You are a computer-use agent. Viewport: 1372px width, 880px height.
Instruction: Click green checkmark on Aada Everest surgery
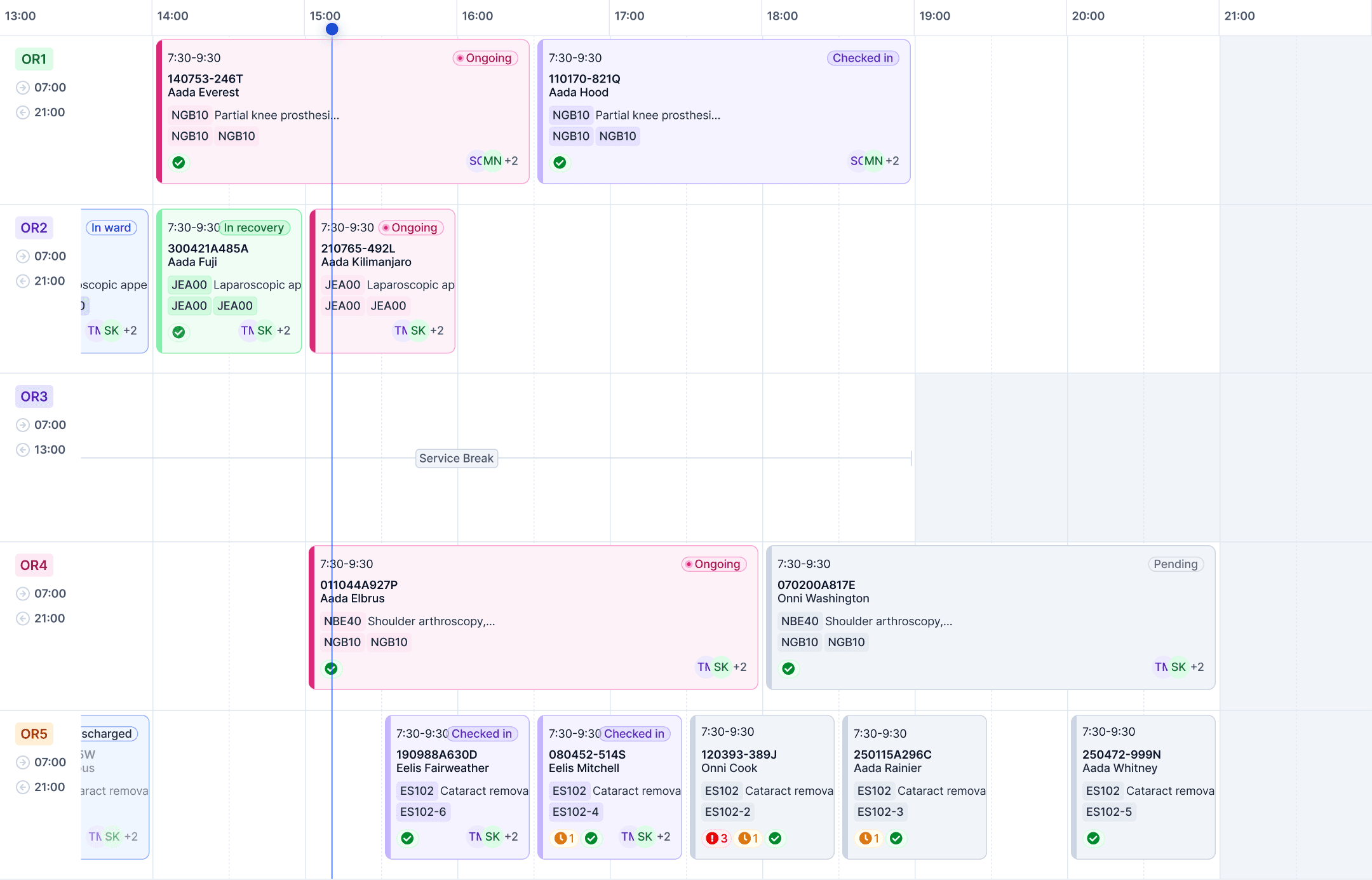click(x=179, y=163)
